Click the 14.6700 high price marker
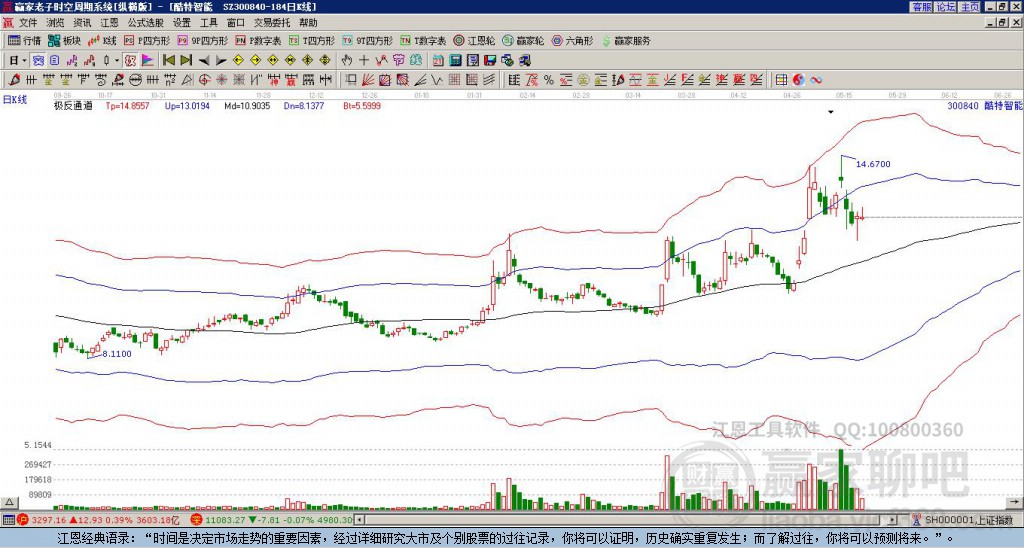The height and width of the screenshot is (548, 1024). click(873, 164)
